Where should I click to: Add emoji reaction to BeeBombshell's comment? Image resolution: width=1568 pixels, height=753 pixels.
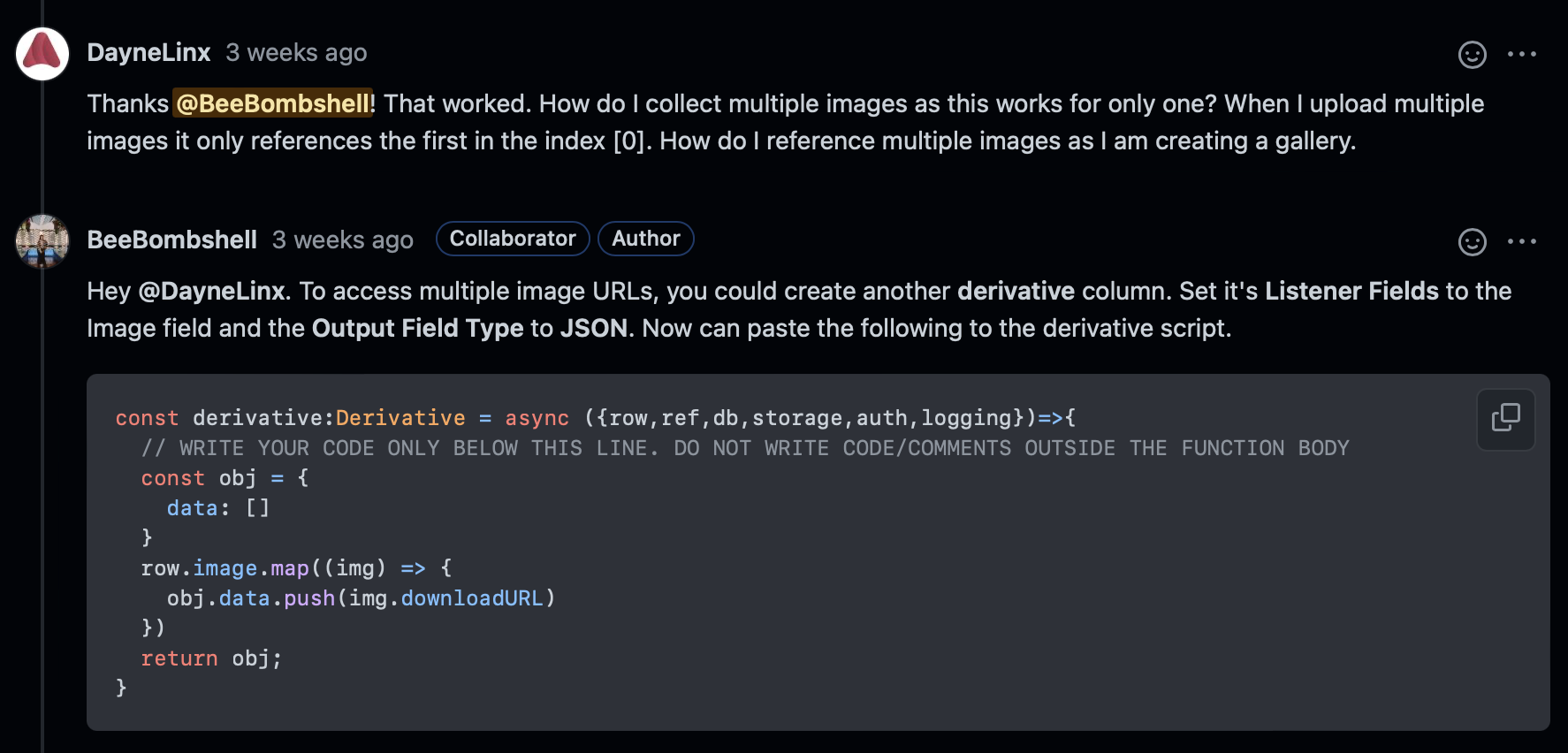point(1472,242)
